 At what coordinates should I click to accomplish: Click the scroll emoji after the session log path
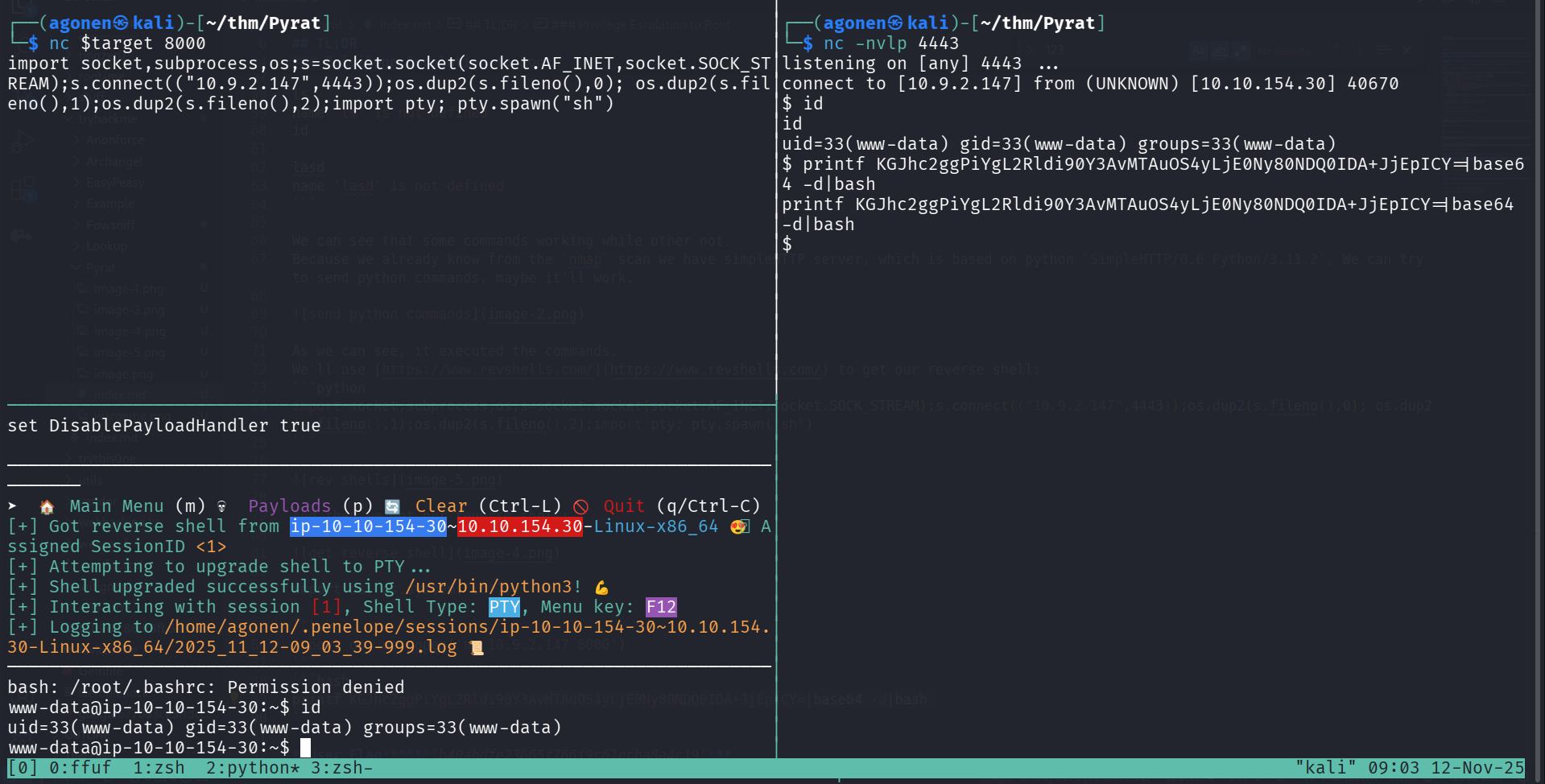pos(477,647)
